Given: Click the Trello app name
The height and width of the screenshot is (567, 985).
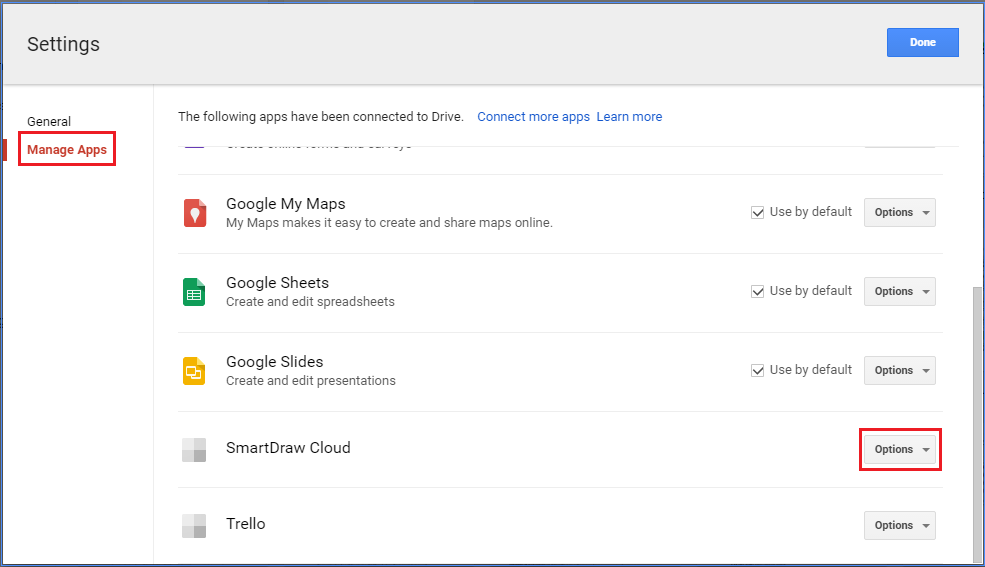Looking at the screenshot, I should 246,524.
